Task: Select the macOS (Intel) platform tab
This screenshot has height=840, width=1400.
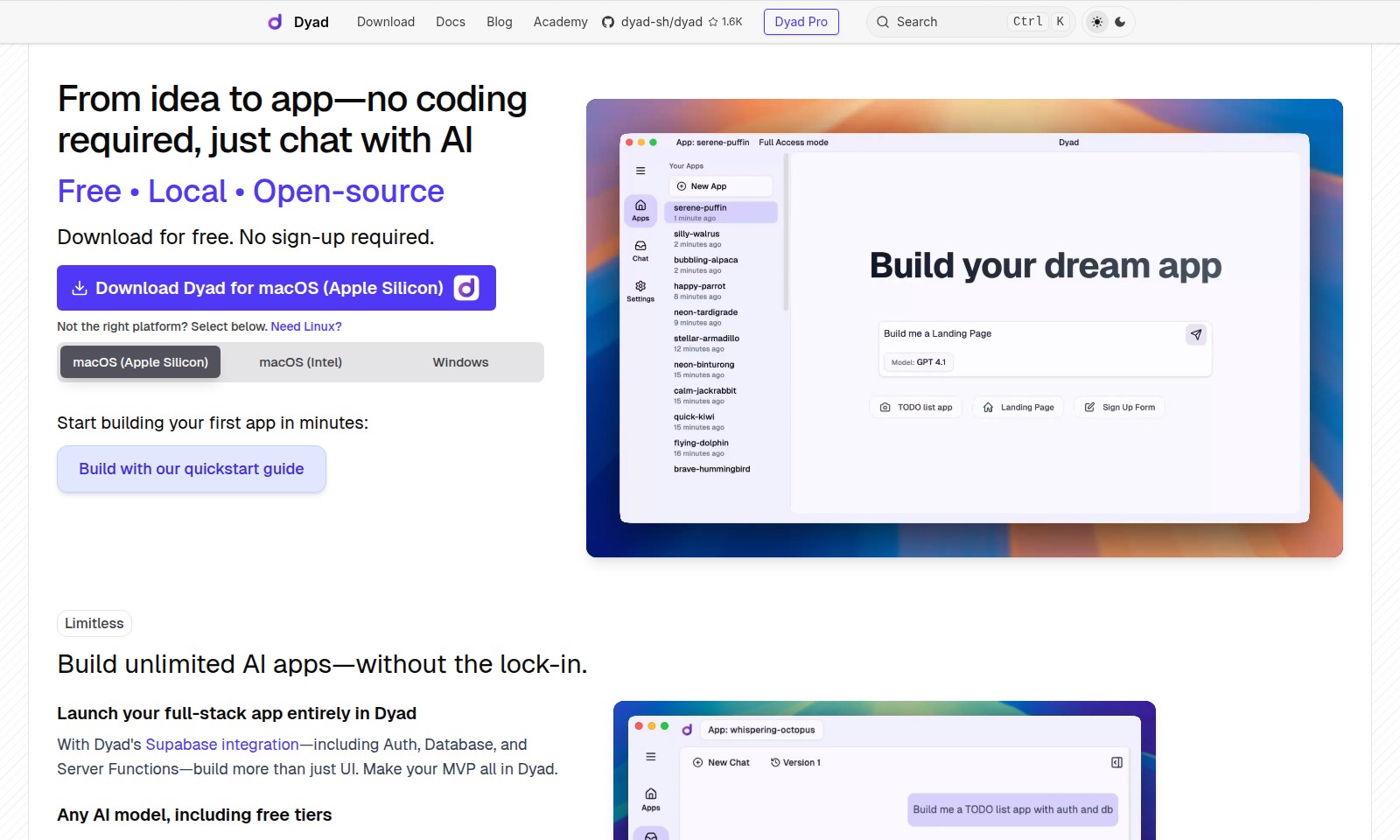Action: tap(301, 362)
